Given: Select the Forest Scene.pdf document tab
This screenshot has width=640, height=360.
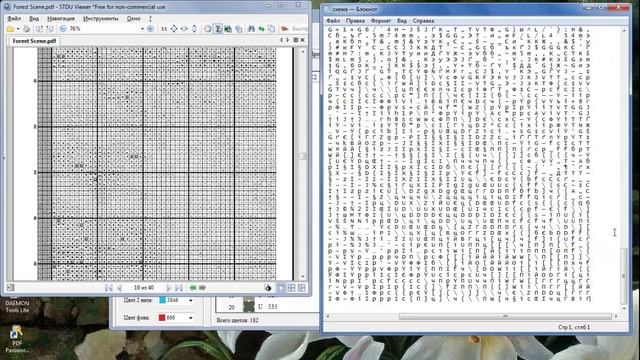Looking at the screenshot, I should 34,41.
